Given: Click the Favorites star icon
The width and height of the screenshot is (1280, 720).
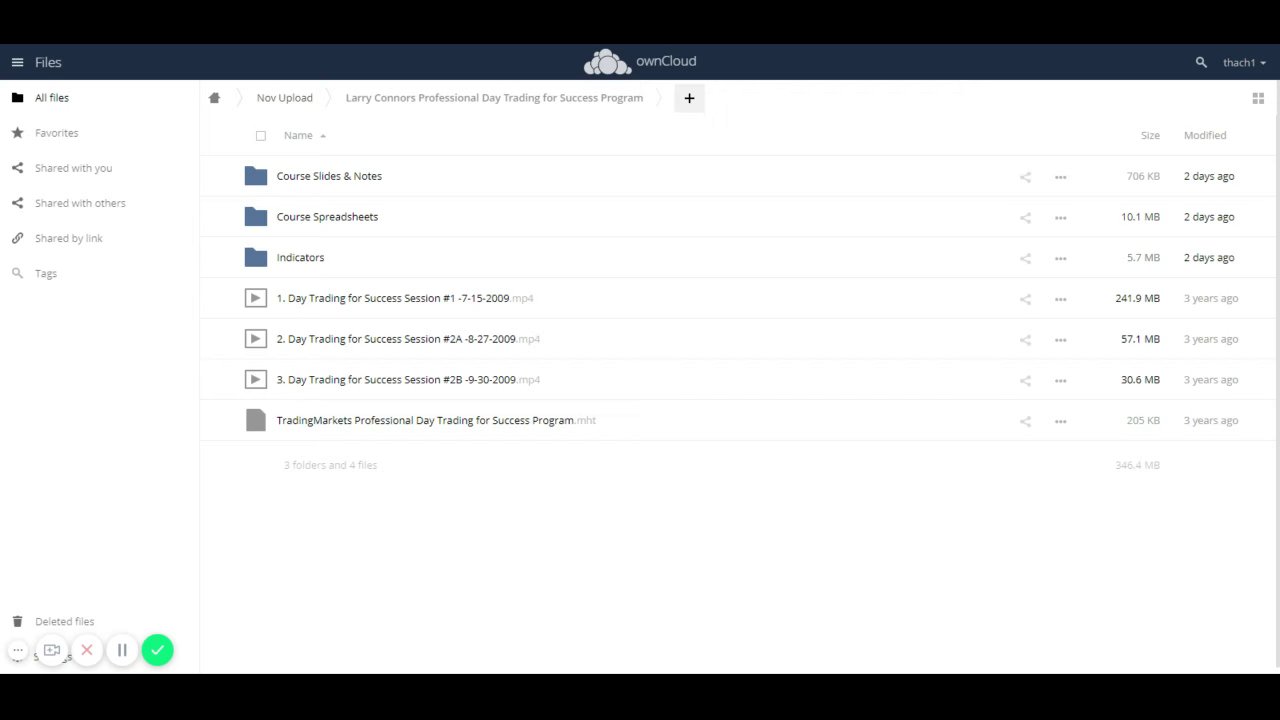Looking at the screenshot, I should click(x=17, y=132).
